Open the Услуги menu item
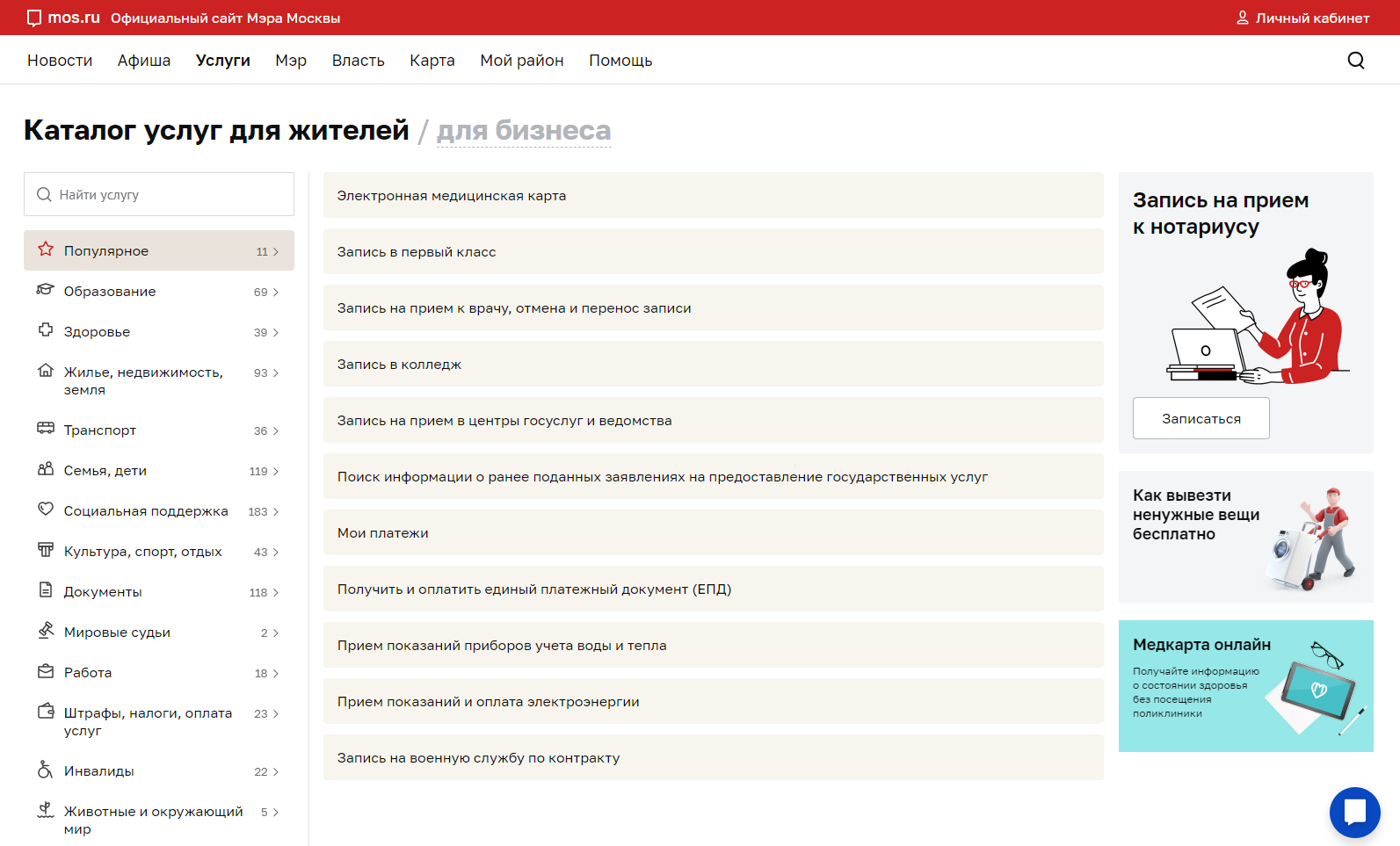Screen dimensions: 1400x846 coord(223,61)
